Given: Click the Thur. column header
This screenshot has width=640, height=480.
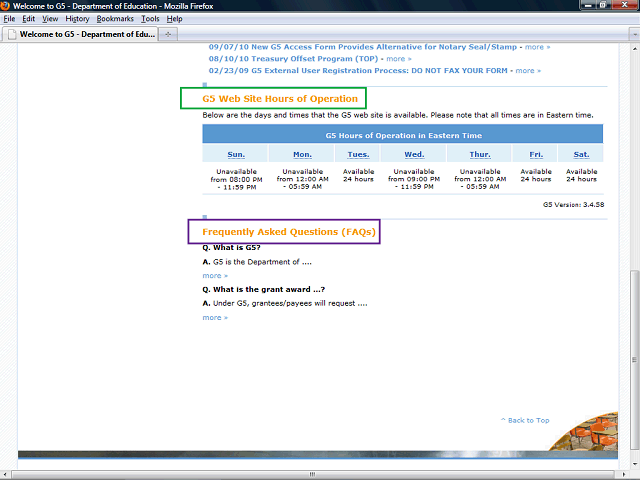Looking at the screenshot, I should (480, 154).
